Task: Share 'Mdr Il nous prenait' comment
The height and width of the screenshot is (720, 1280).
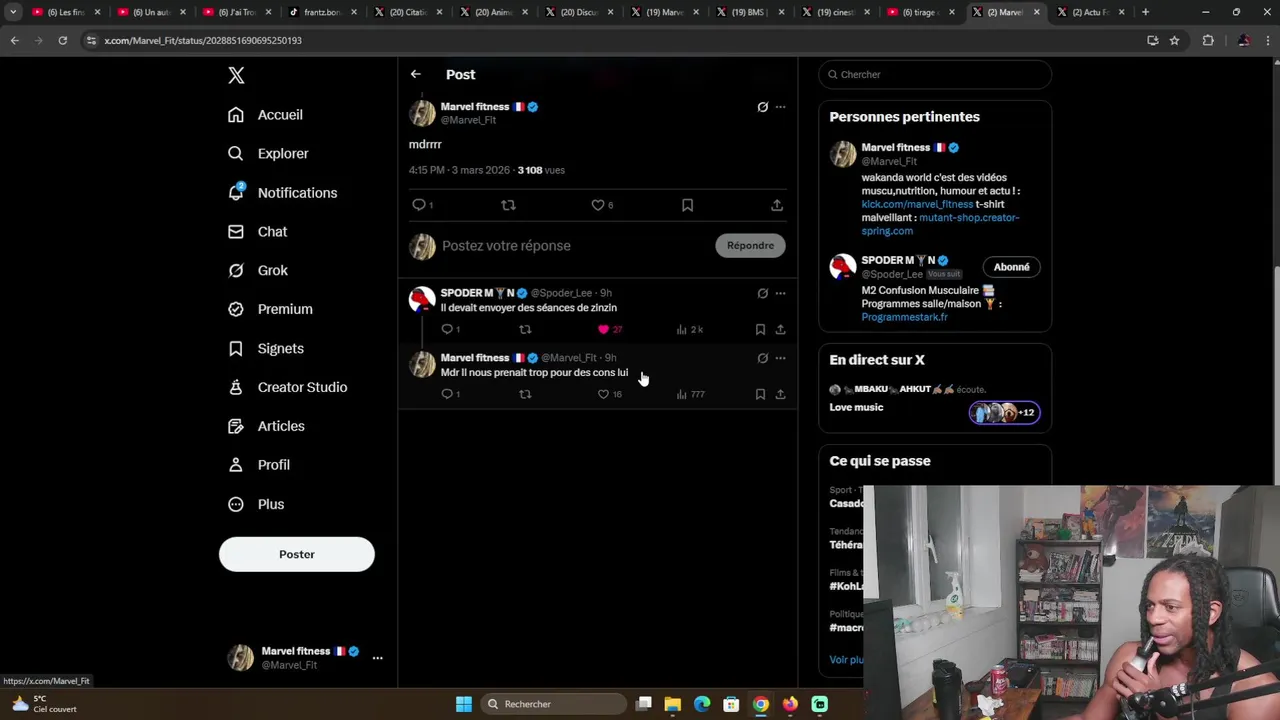Action: coord(780,394)
